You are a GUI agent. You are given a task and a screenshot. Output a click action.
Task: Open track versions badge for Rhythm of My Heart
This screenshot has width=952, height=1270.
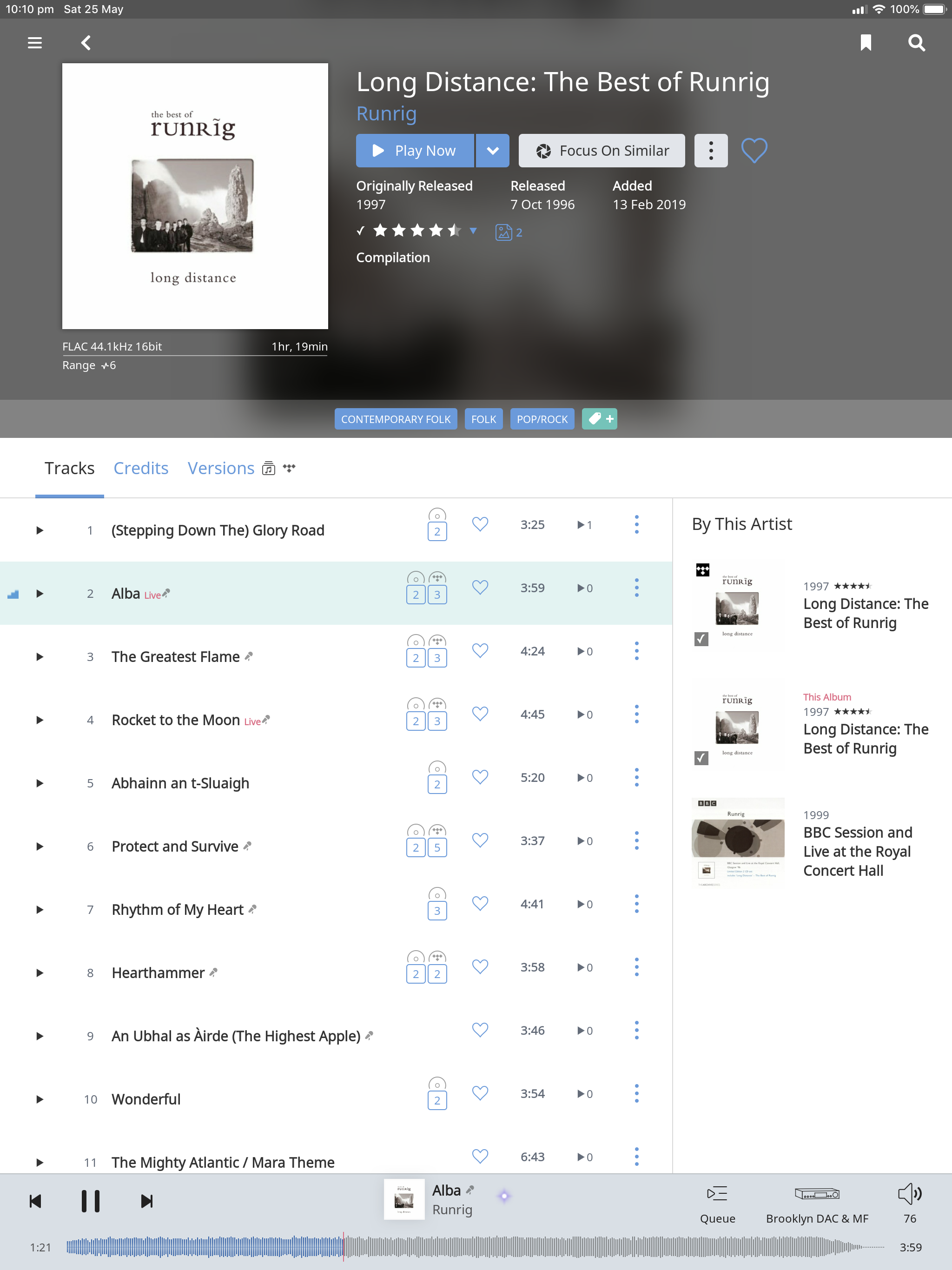click(437, 904)
